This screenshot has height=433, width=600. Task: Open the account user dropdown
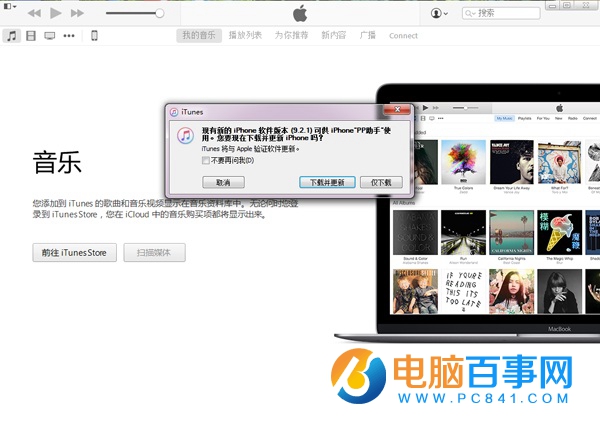click(439, 13)
